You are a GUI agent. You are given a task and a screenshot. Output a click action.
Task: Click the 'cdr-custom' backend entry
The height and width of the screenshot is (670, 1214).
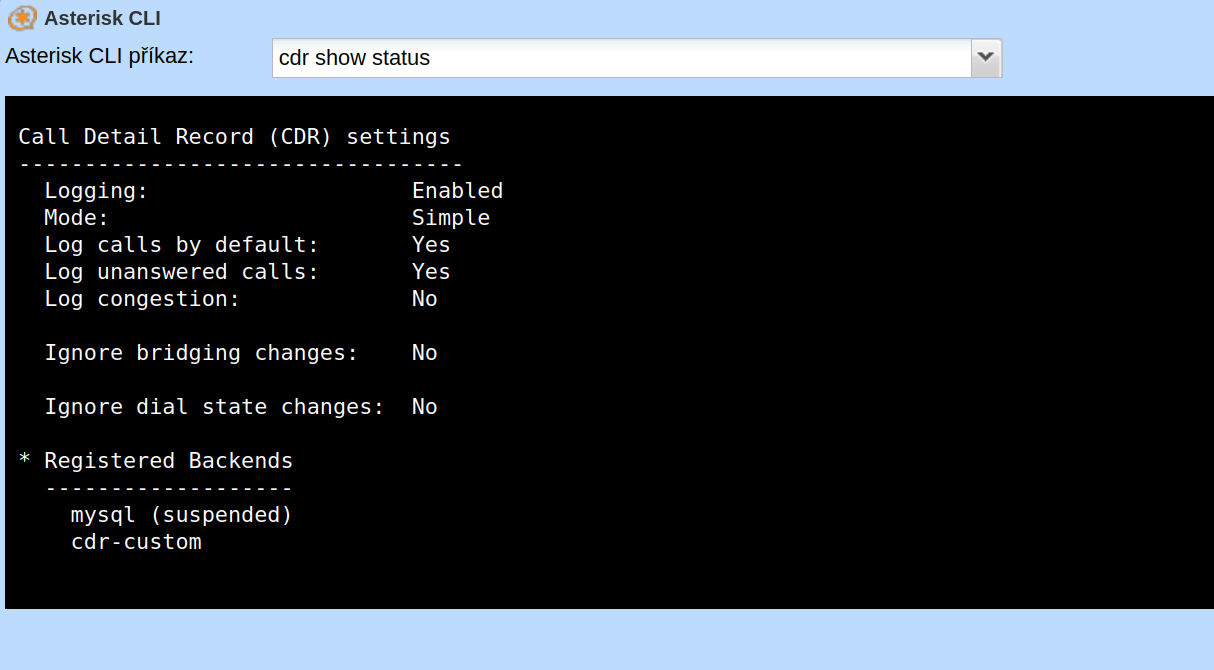coord(136,542)
